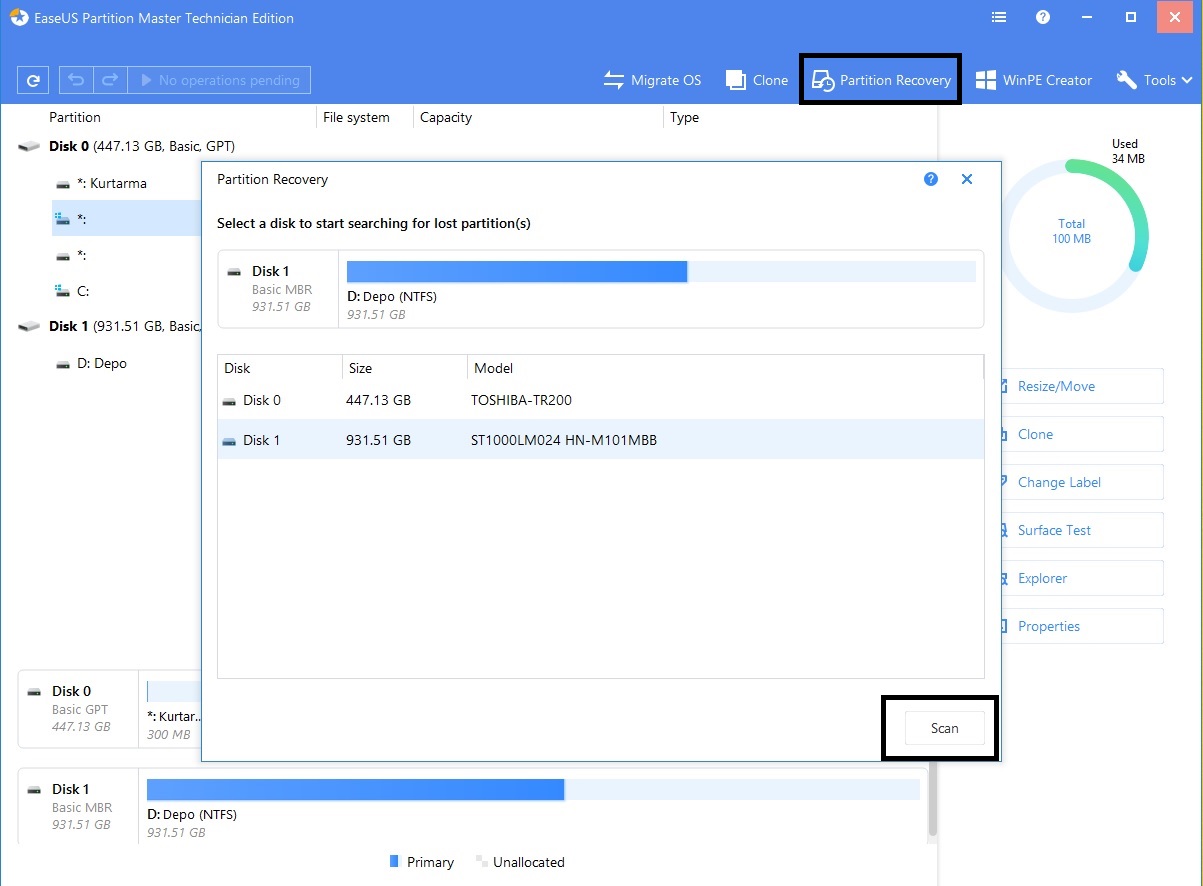Viewport: 1203px width, 886px height.
Task: Open Surface Test from side panel
Action: point(1054,530)
